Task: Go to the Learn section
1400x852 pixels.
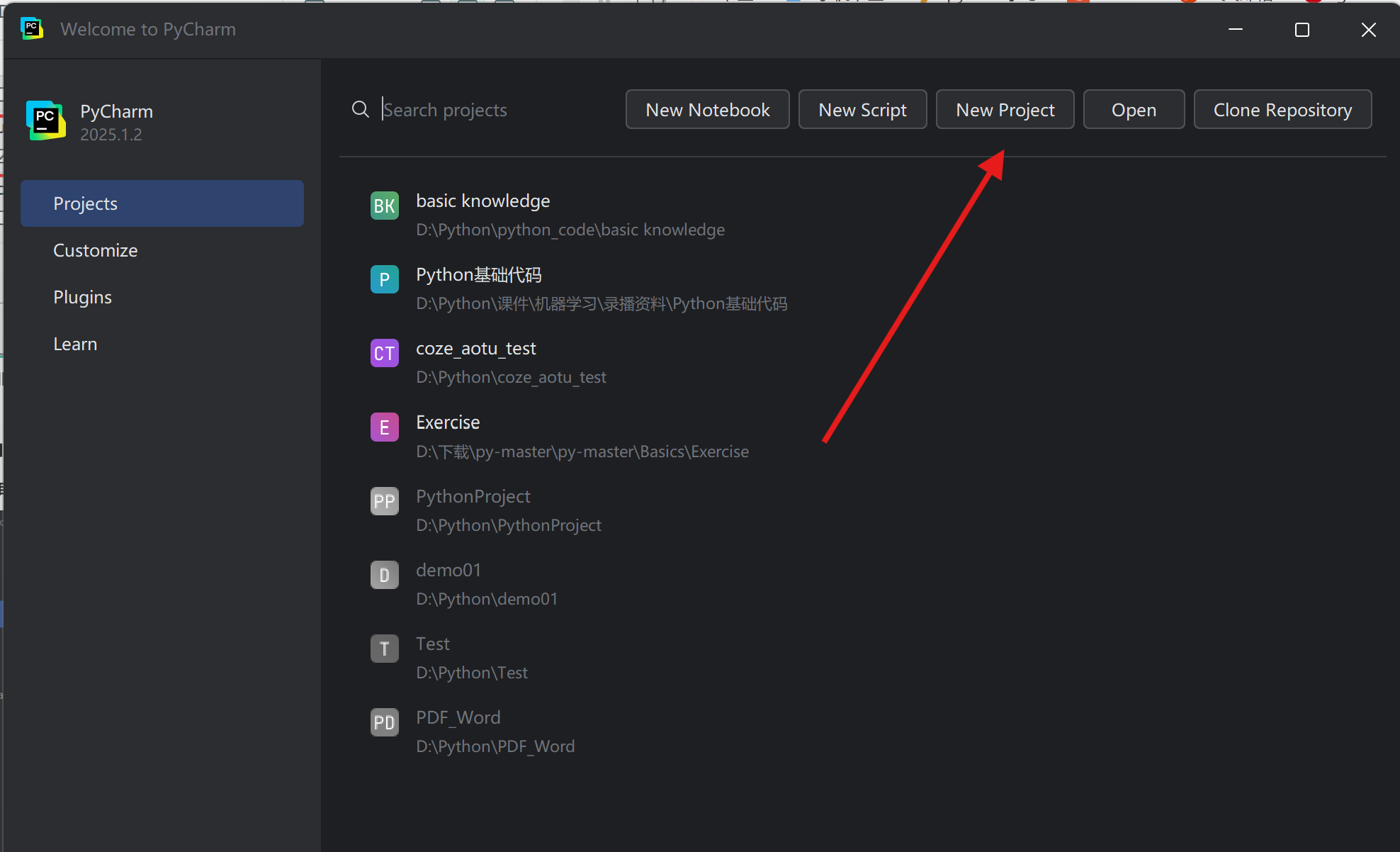Action: [x=75, y=344]
